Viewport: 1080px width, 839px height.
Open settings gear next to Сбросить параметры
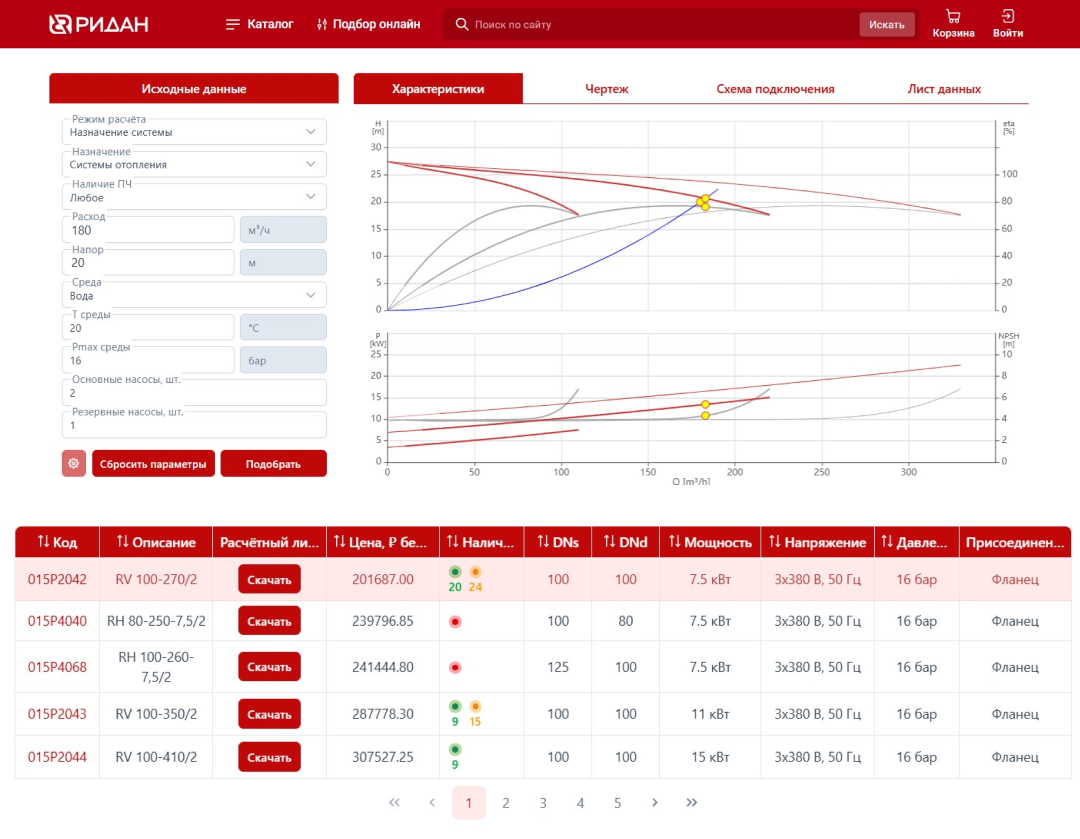click(x=74, y=464)
